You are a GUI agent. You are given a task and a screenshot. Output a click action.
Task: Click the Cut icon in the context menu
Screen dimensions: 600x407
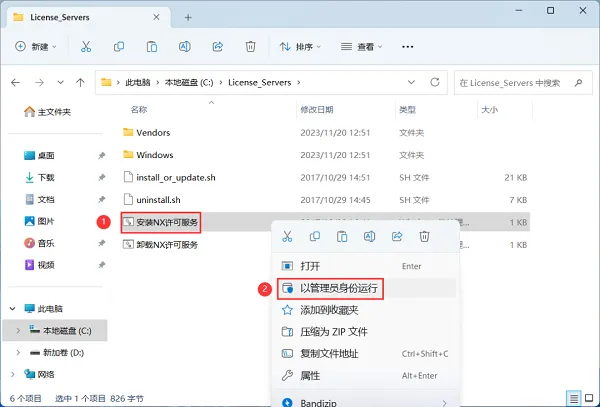click(287, 236)
